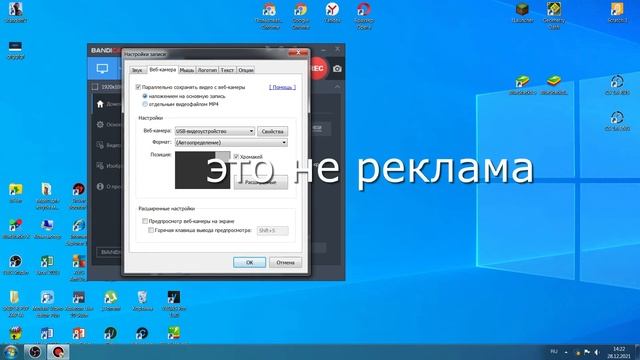Screen dimensions: 640x360
Task: Confirm the dialog with OK
Action: click(x=249, y=262)
